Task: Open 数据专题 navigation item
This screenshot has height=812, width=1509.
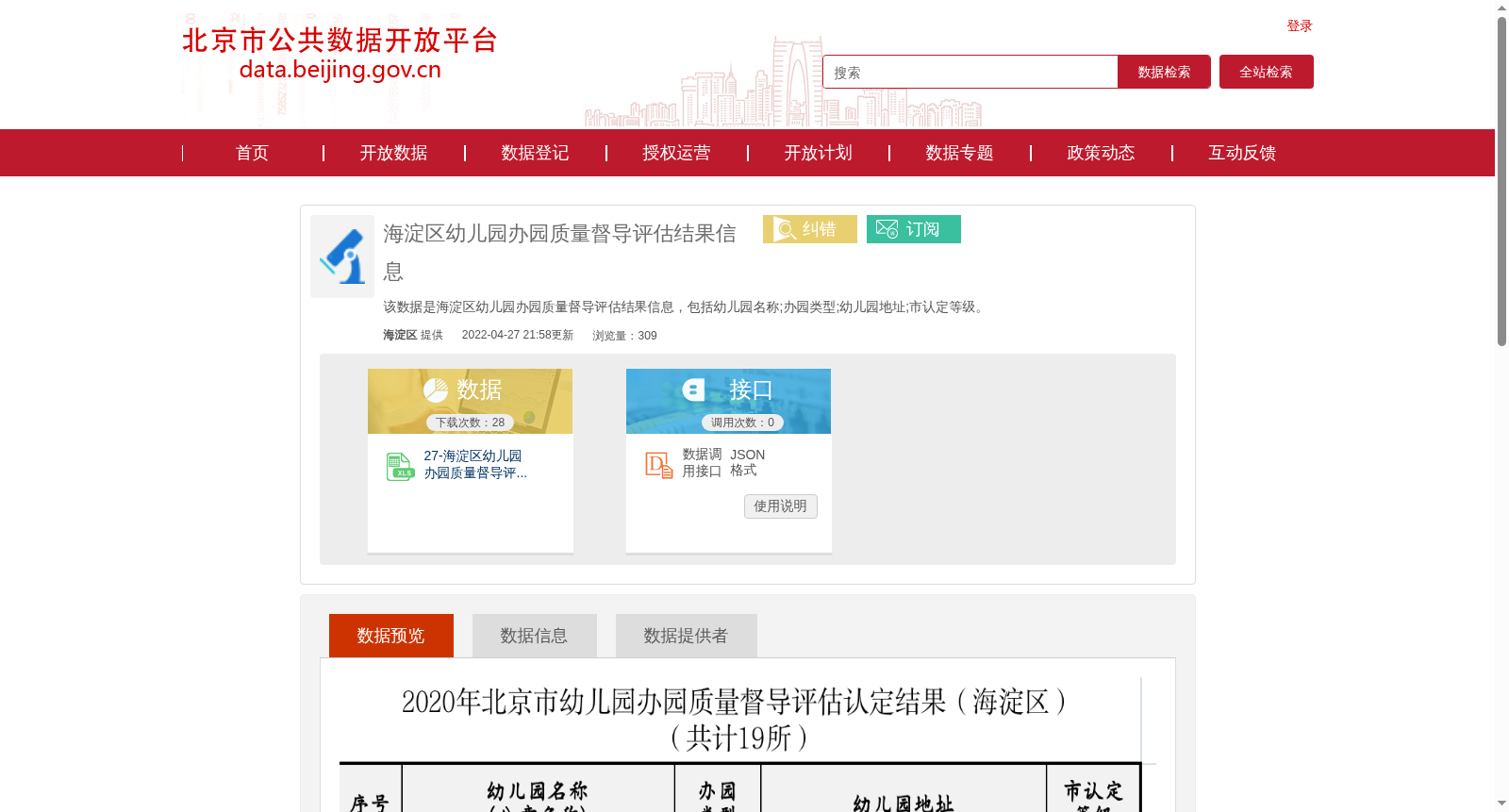Action: pos(959,153)
